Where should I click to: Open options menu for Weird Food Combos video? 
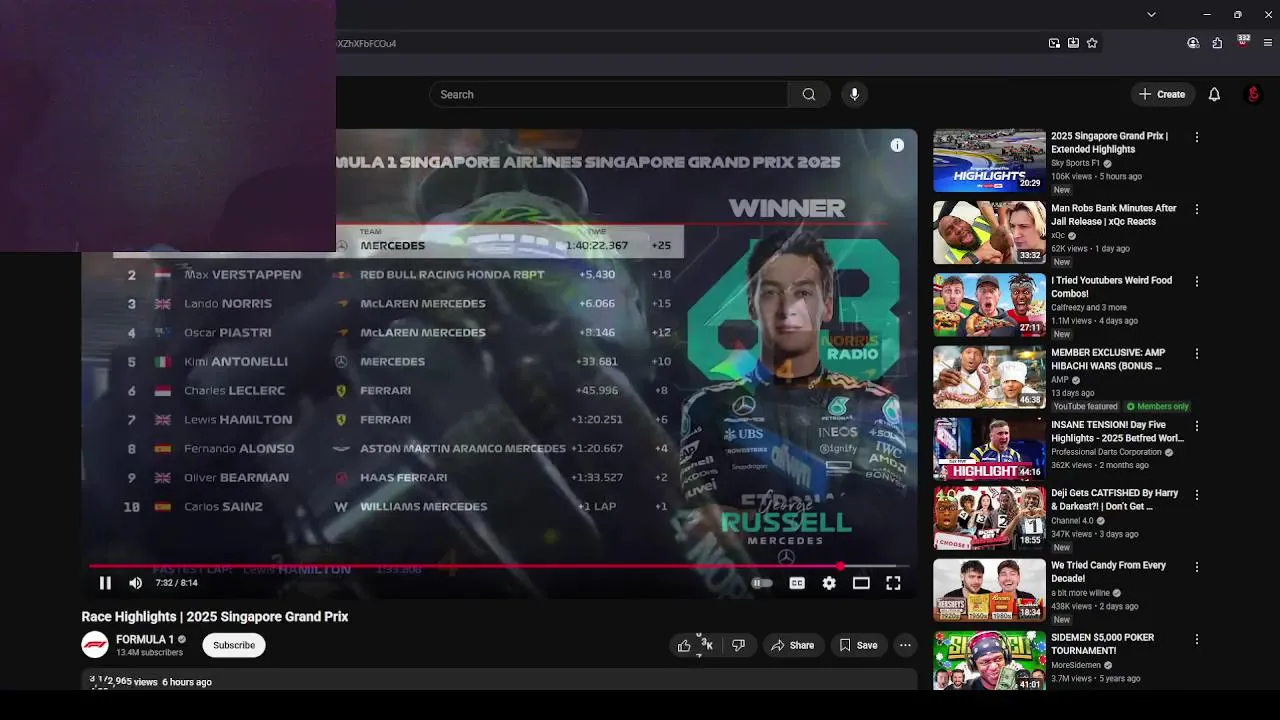(x=1197, y=281)
